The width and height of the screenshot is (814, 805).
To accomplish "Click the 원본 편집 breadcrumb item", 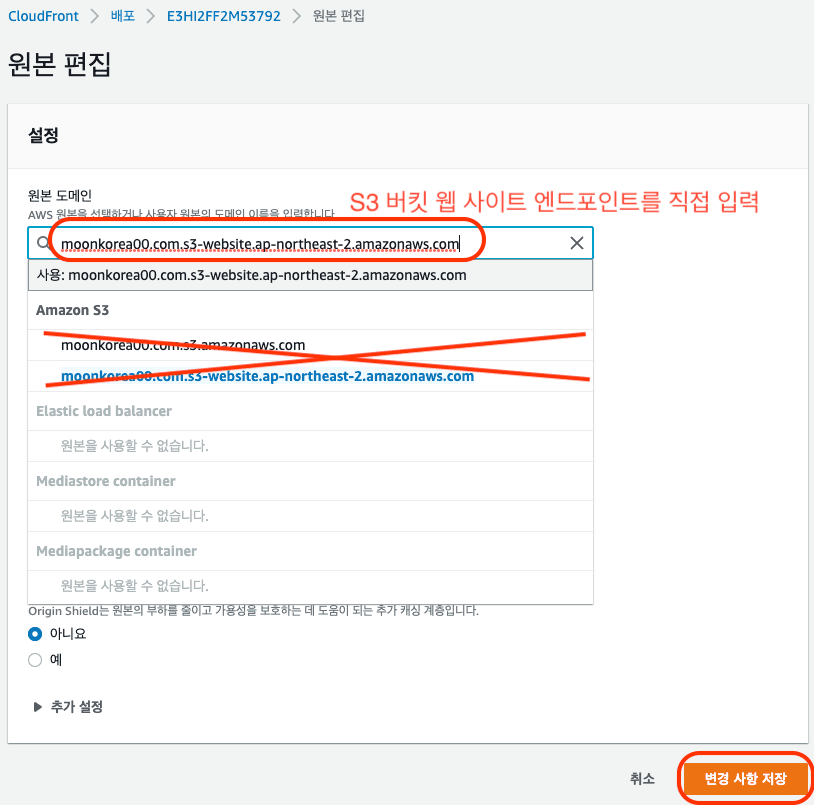I will pos(337,15).
